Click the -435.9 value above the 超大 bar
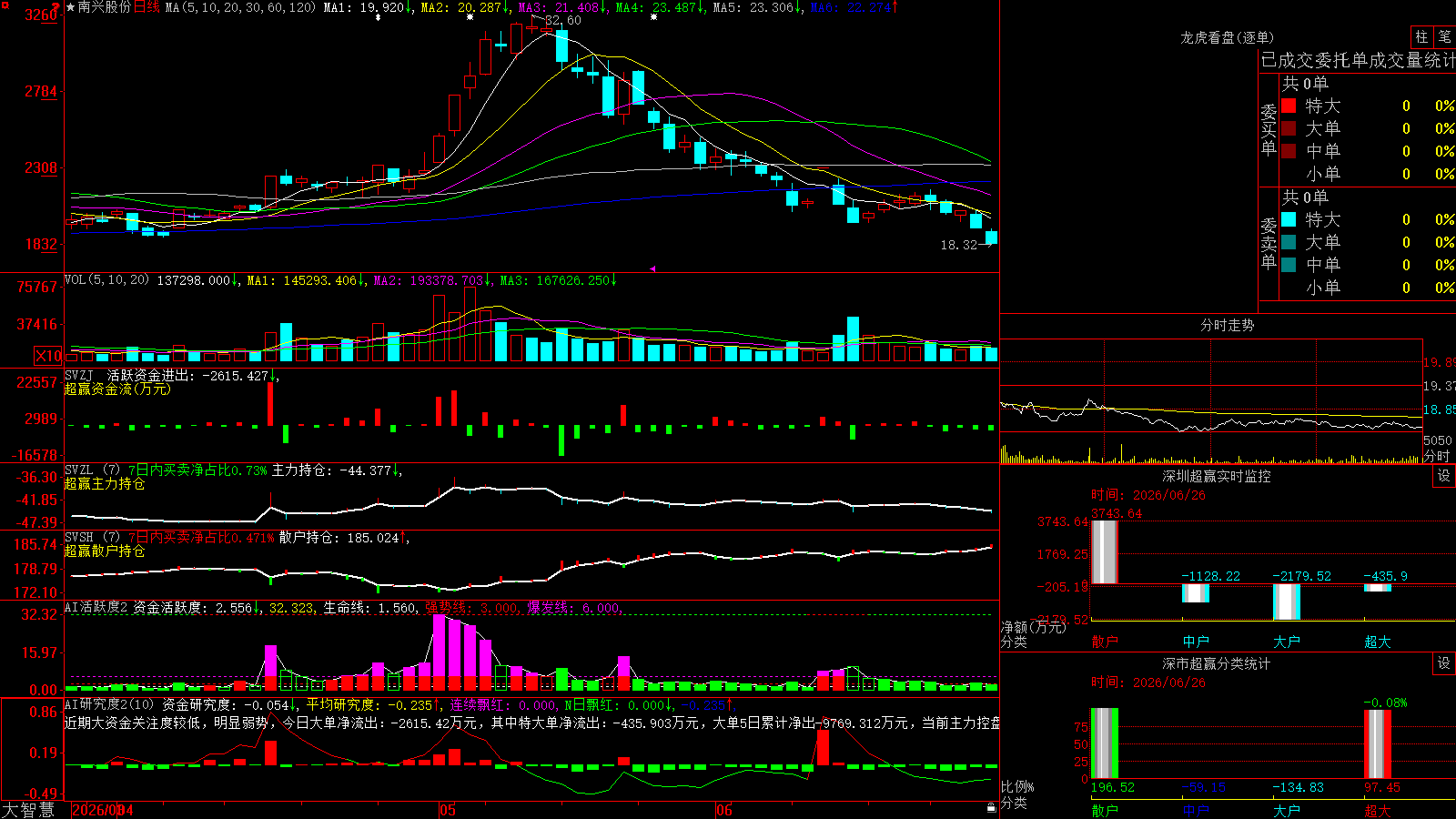The height and width of the screenshot is (819, 1456). tap(1386, 576)
